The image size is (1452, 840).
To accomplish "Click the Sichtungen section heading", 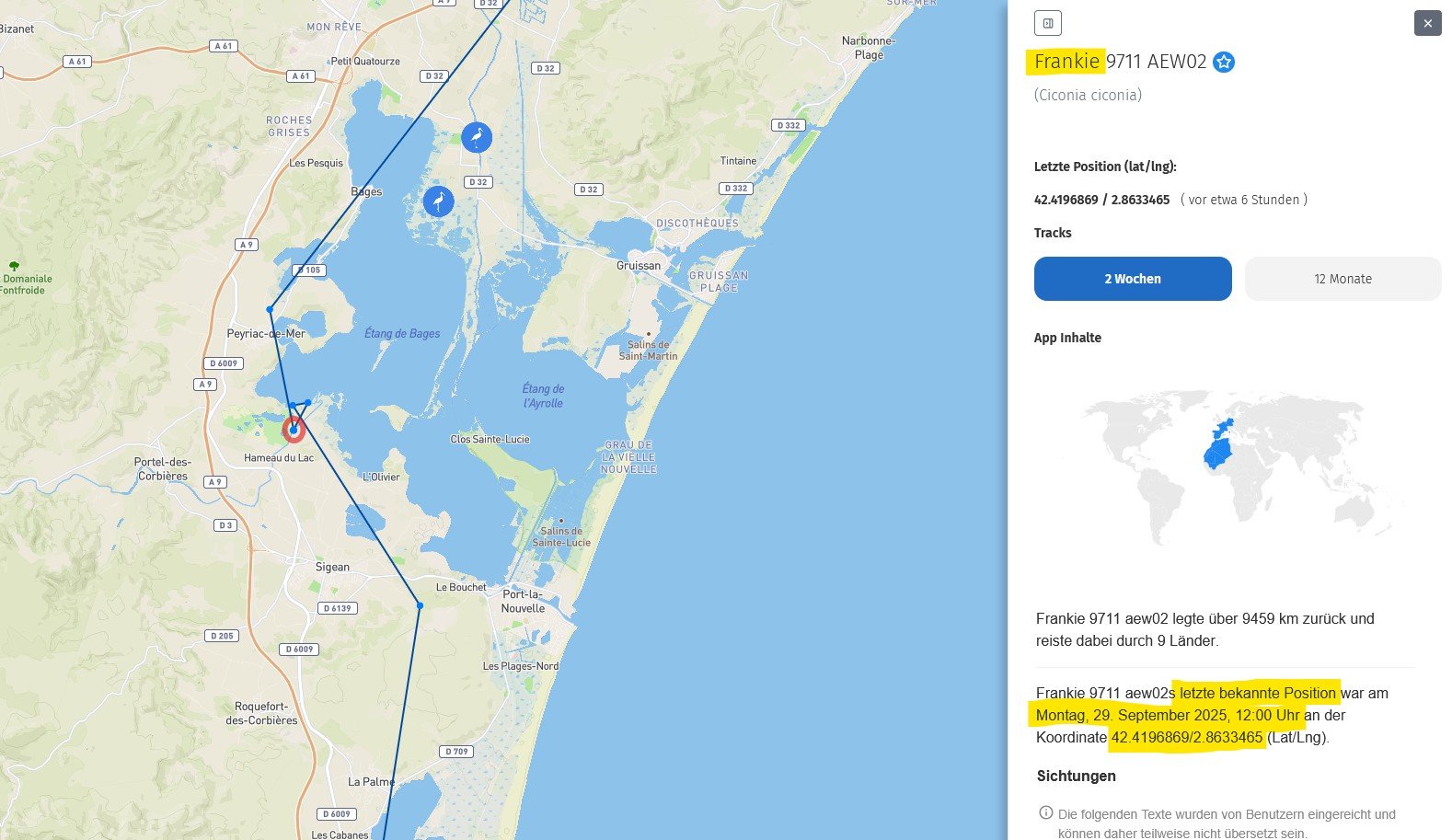I will click(x=1076, y=776).
